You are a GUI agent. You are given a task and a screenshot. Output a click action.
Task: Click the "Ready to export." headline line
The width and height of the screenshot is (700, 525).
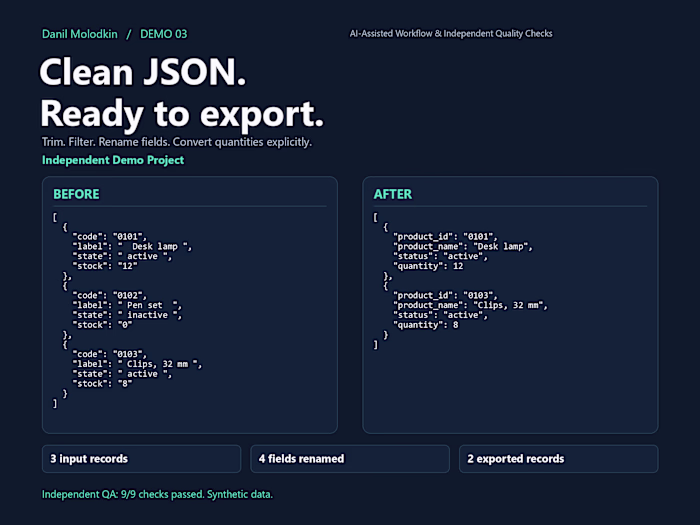pyautogui.click(x=182, y=114)
